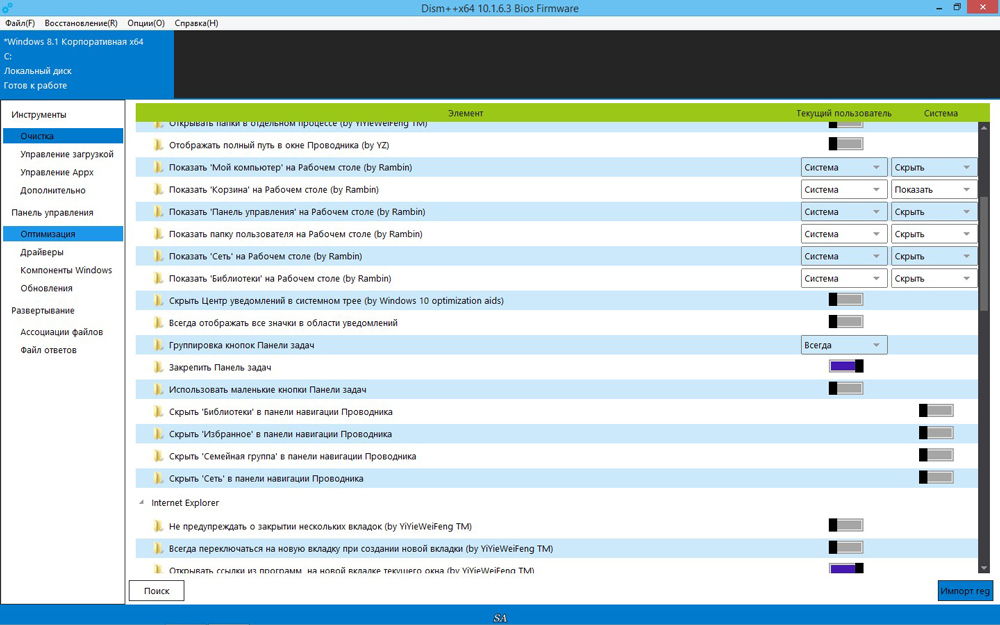Click folder icon for 'Не предупреждать о закрытии вкладок'
Viewport: 1000px width, 625px height.
(158, 526)
